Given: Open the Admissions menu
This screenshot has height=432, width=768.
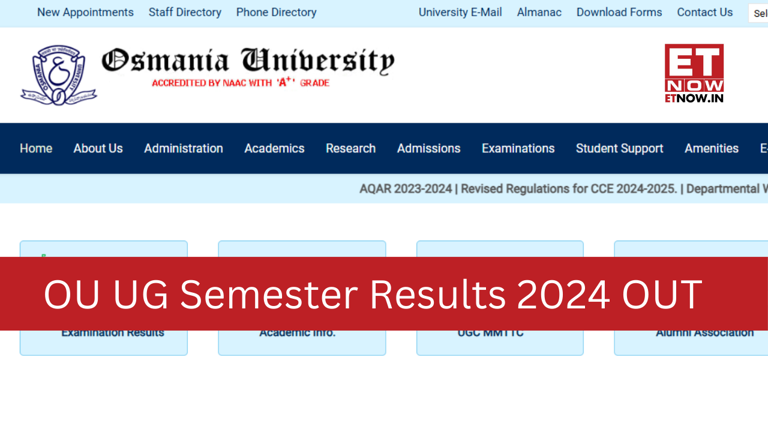Looking at the screenshot, I should 428,148.
